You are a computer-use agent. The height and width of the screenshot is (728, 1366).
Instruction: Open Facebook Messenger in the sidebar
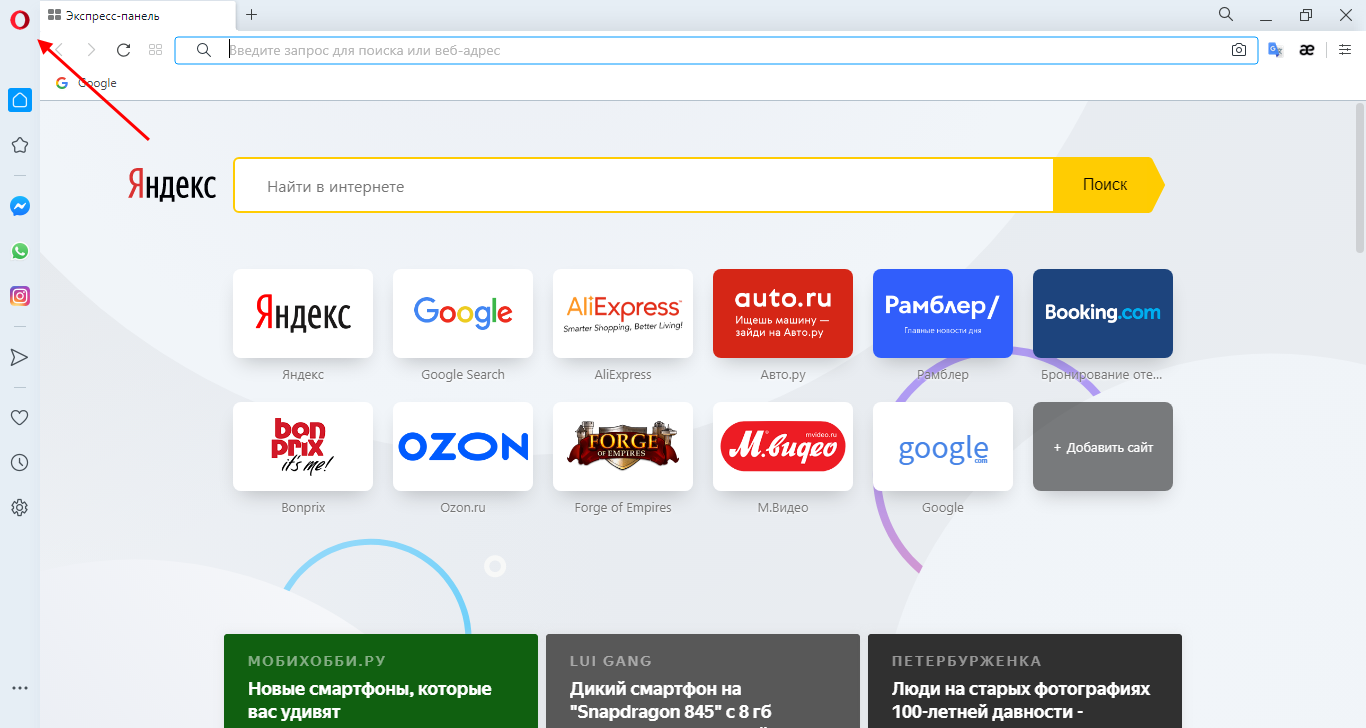tap(19, 206)
